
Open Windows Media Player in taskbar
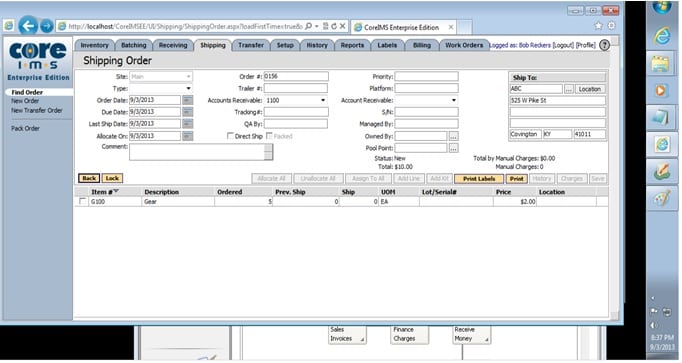pyautogui.click(x=661, y=90)
